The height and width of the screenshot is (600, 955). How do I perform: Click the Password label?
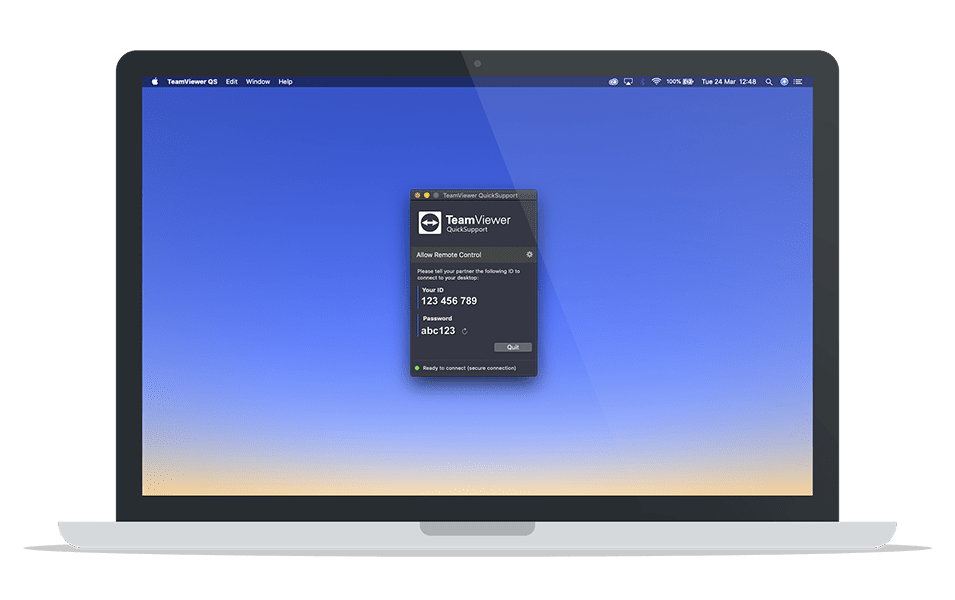437,319
